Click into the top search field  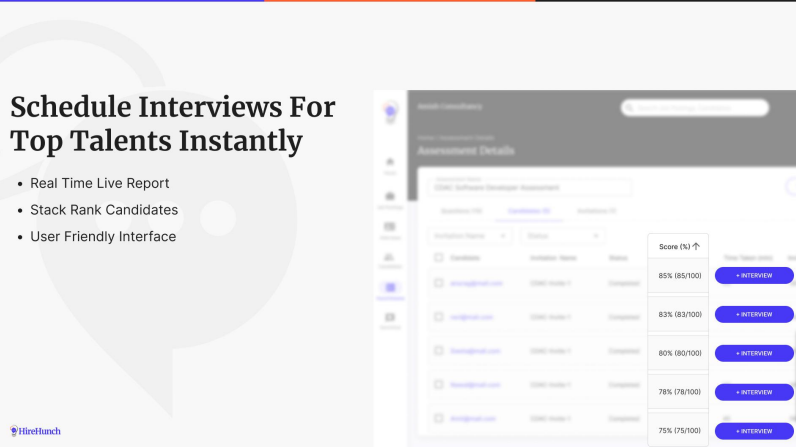pos(695,108)
